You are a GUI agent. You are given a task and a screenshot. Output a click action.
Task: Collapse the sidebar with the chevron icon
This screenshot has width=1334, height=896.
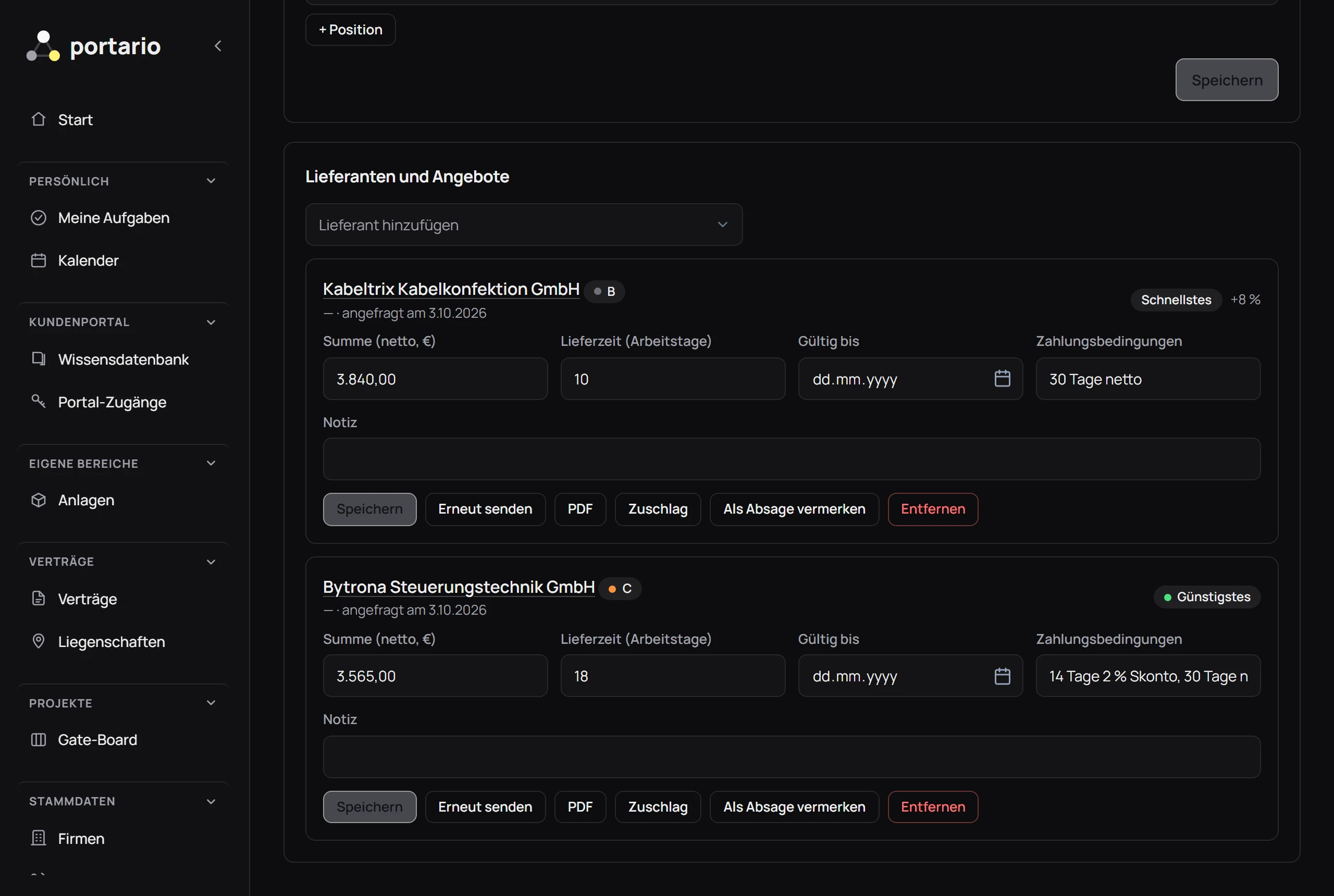click(x=218, y=46)
